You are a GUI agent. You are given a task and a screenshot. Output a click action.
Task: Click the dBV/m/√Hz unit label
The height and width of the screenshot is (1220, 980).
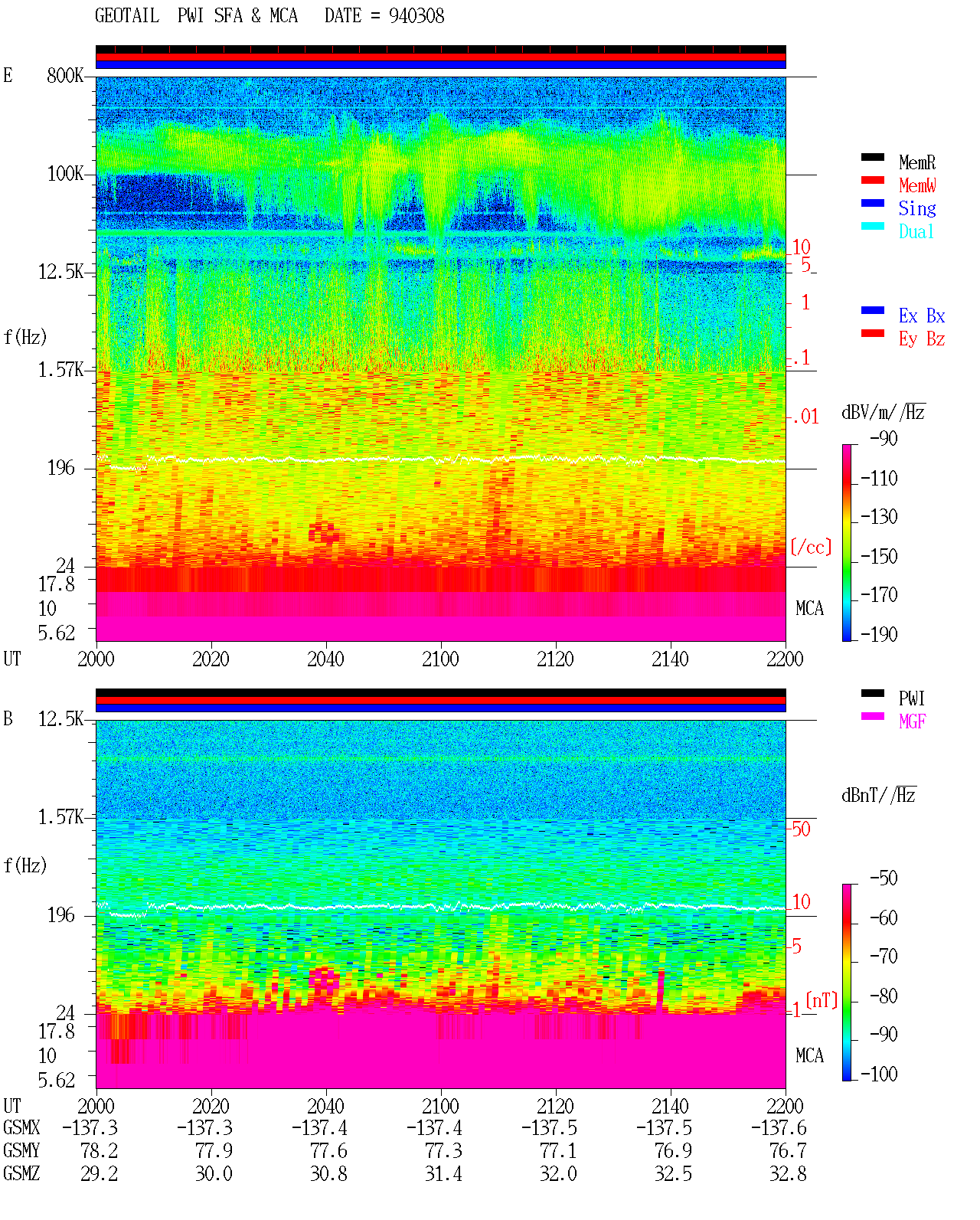click(x=884, y=412)
